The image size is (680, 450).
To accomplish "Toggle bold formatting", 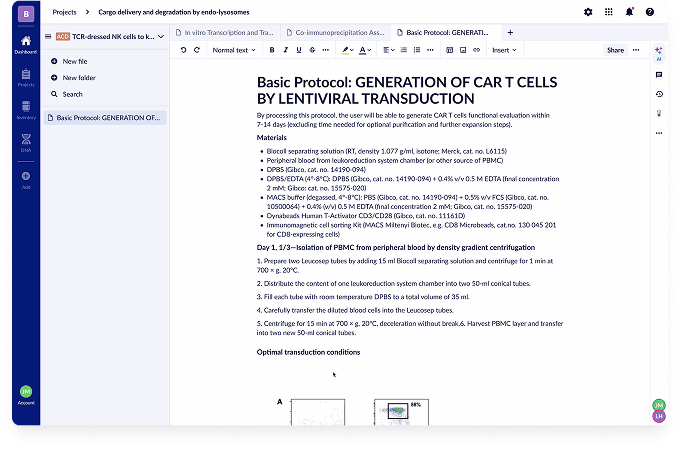I will tap(272, 50).
